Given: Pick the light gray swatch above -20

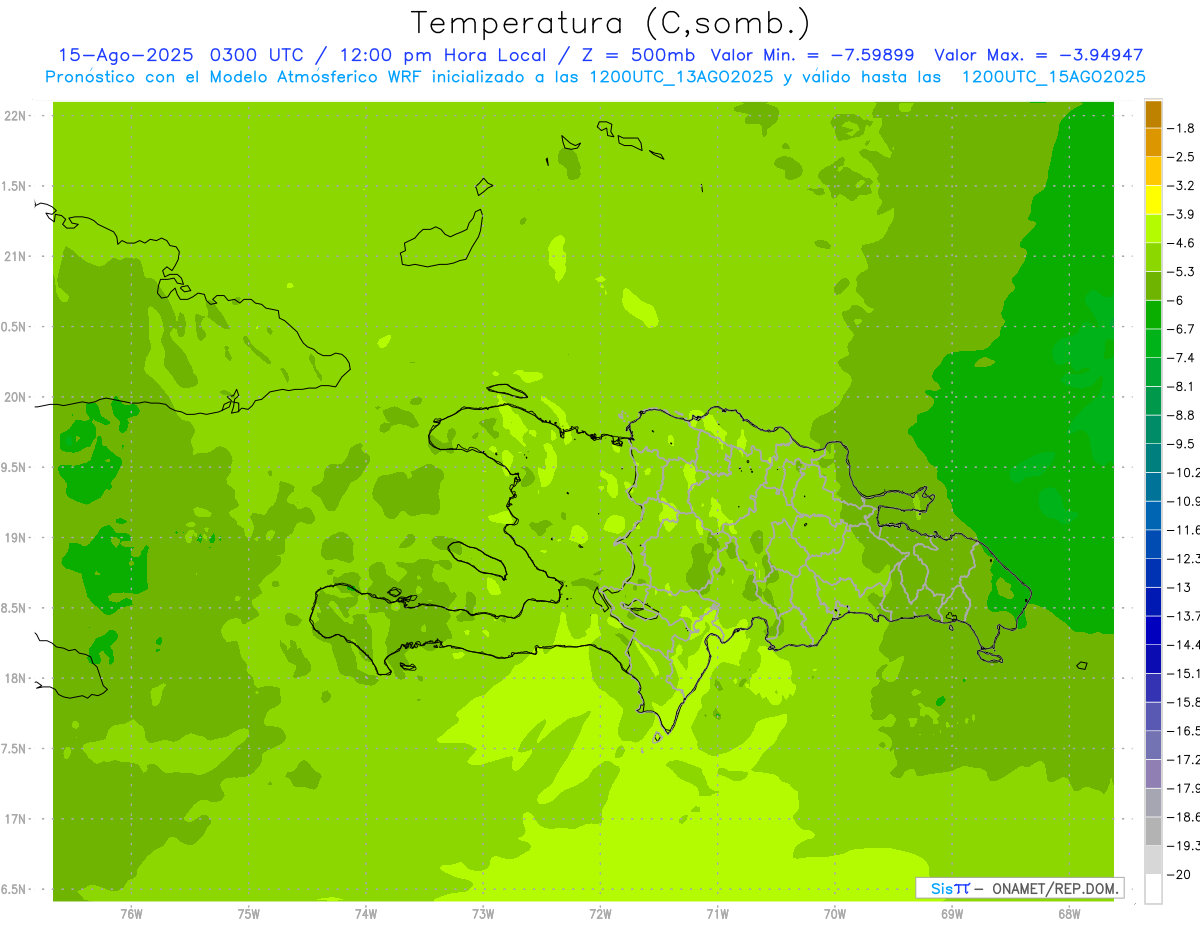Looking at the screenshot, I should click(x=1153, y=860).
